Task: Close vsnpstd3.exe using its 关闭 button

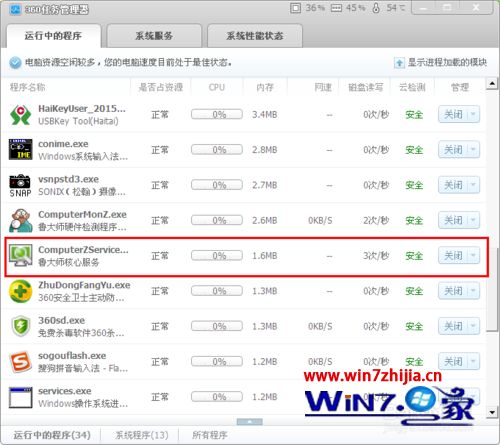Action: 453,185
